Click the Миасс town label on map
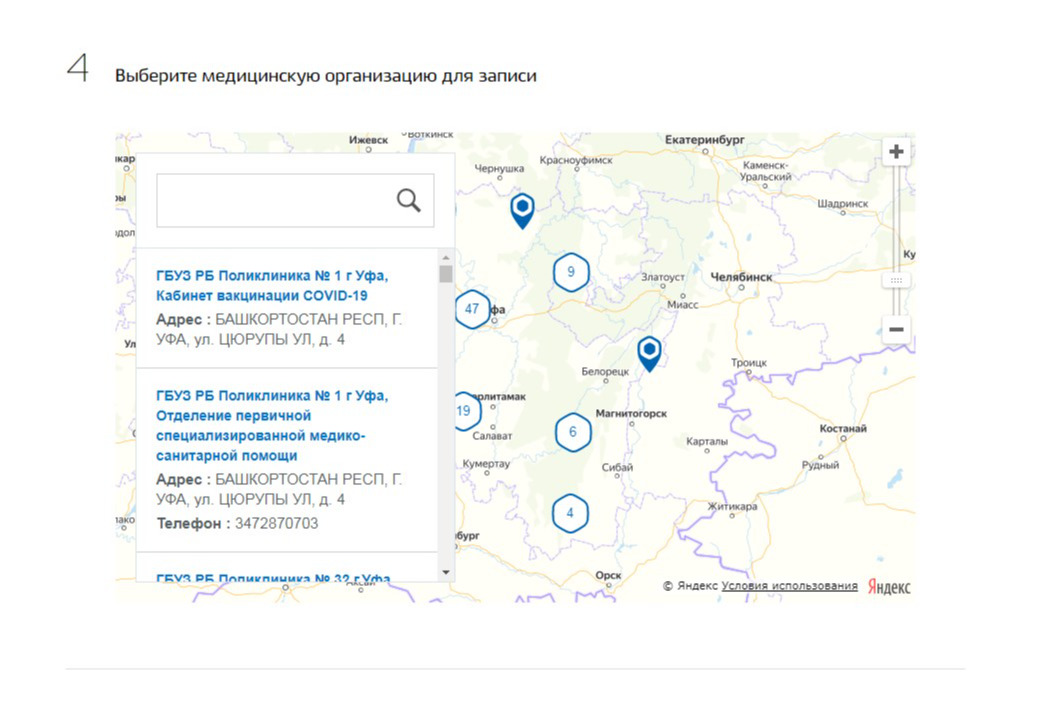 tap(682, 305)
